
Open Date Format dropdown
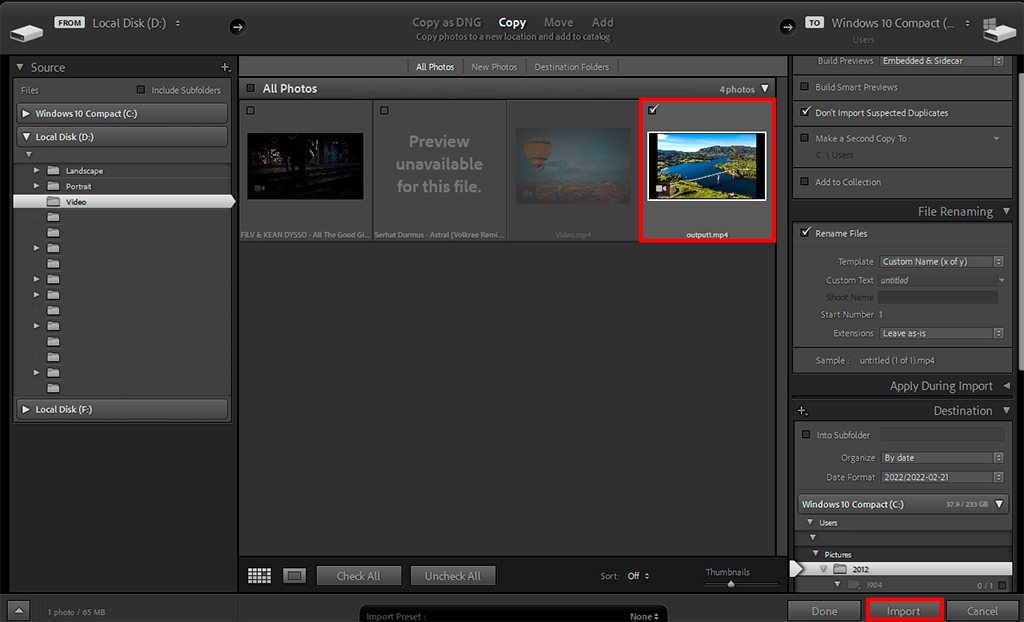[943, 478]
